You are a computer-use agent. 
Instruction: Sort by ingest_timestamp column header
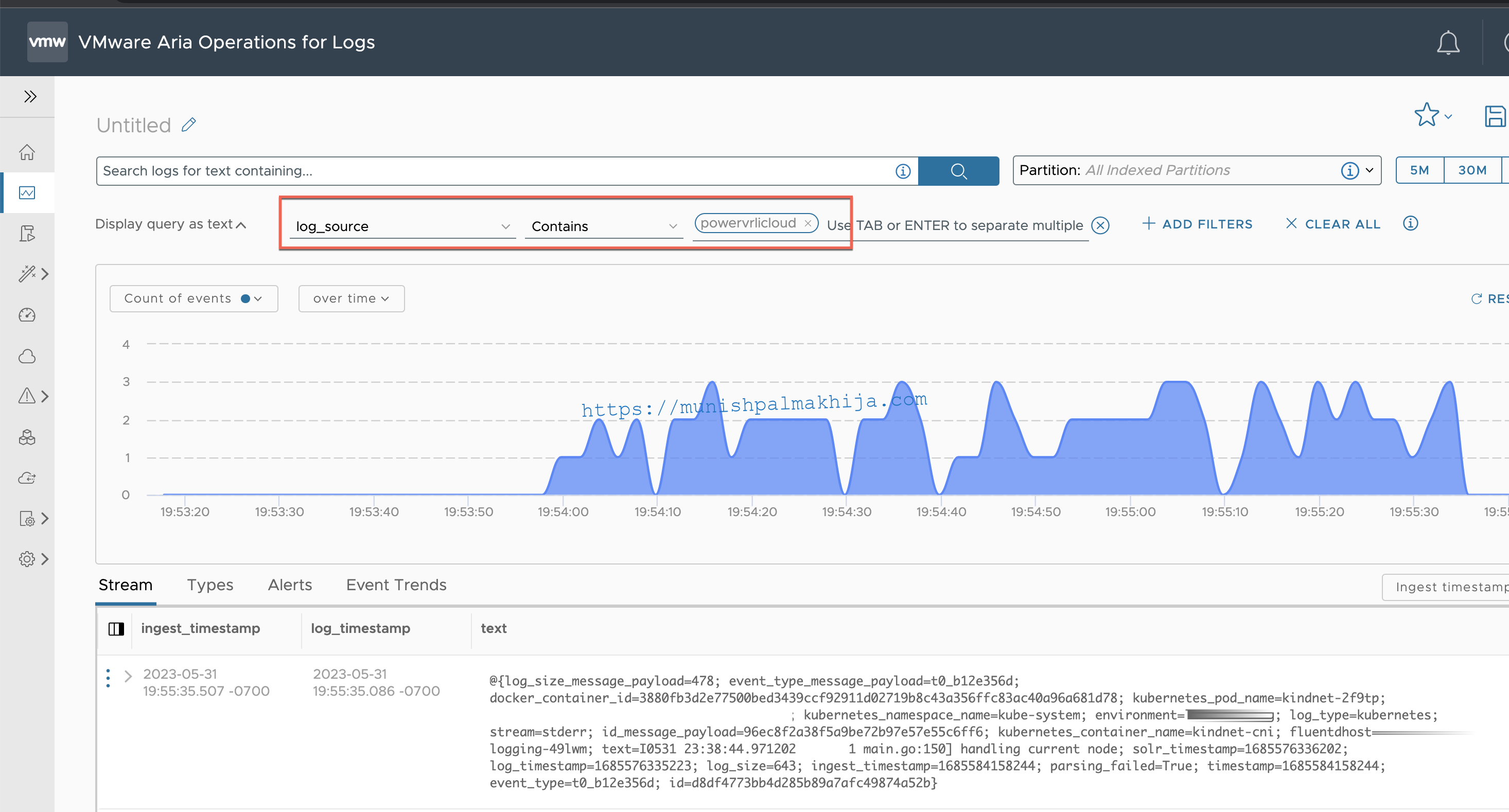click(200, 628)
